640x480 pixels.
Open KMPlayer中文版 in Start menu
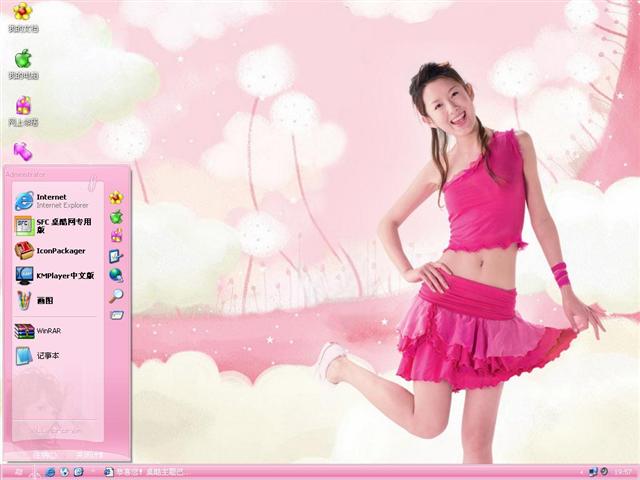53,276
